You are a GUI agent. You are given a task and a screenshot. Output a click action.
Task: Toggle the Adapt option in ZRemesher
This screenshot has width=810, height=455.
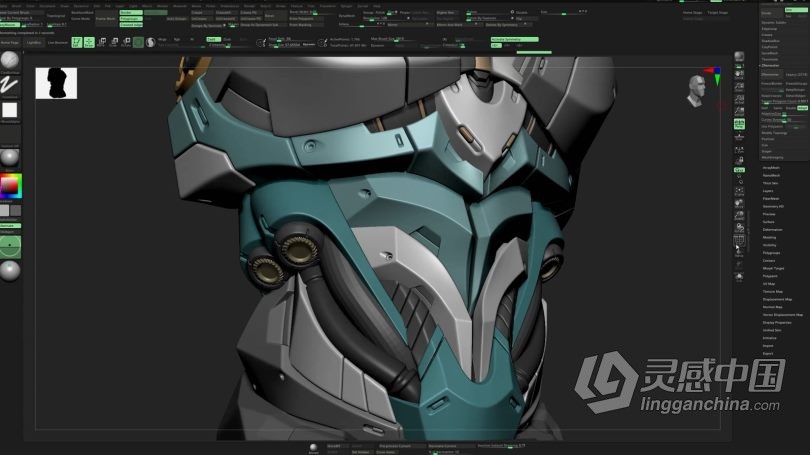tap(802, 108)
